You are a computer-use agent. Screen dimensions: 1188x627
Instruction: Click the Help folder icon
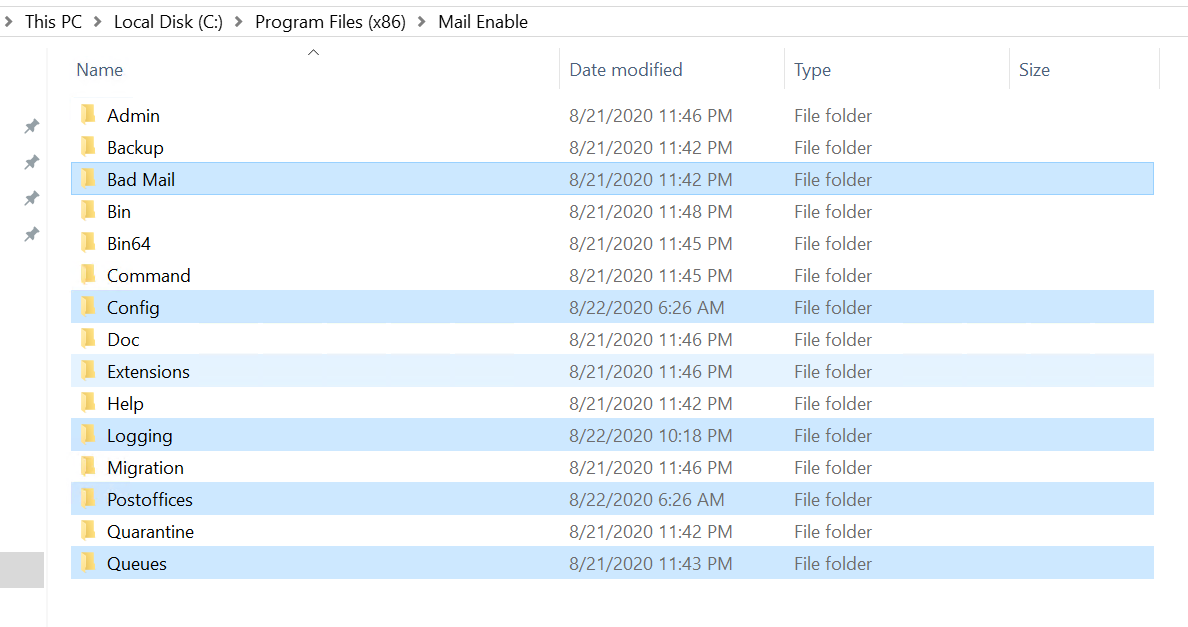(x=88, y=403)
